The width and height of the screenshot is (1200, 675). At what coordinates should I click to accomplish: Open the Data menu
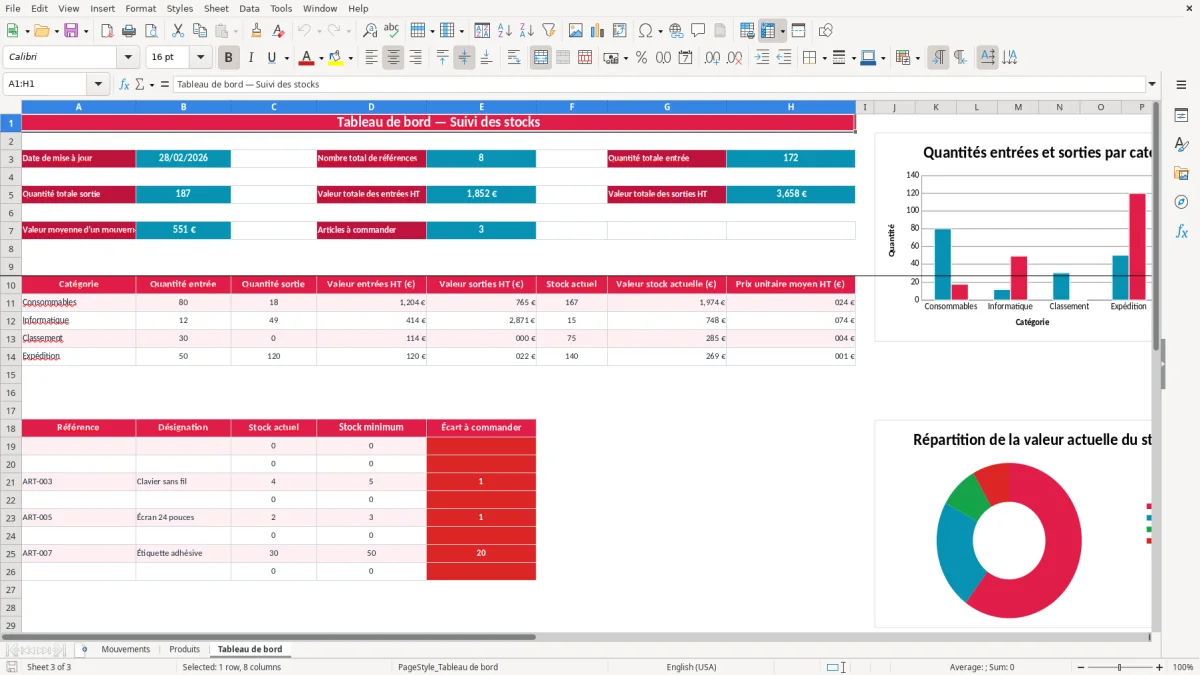tap(249, 8)
